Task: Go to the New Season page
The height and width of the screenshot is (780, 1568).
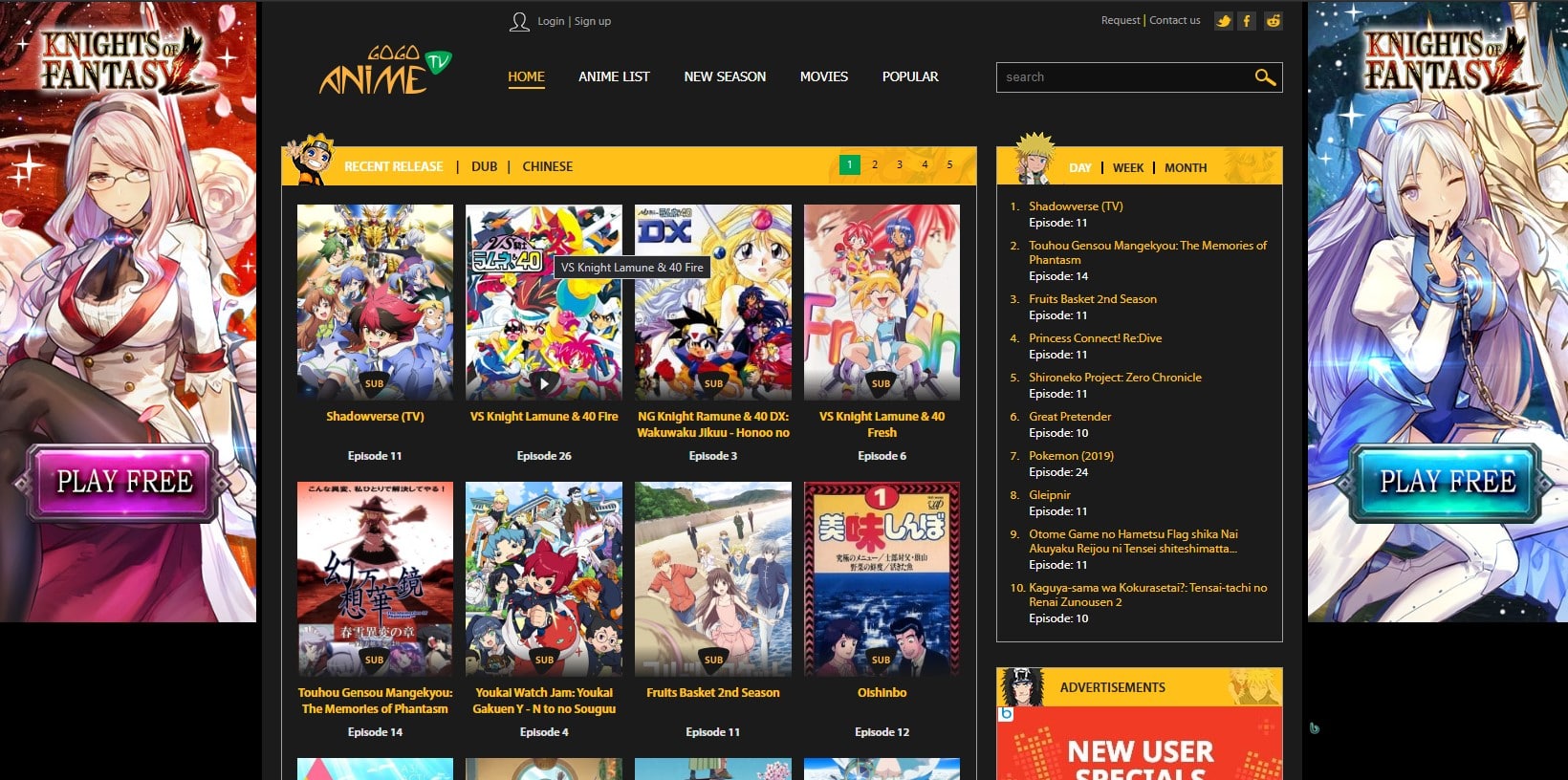Action: 725,76
